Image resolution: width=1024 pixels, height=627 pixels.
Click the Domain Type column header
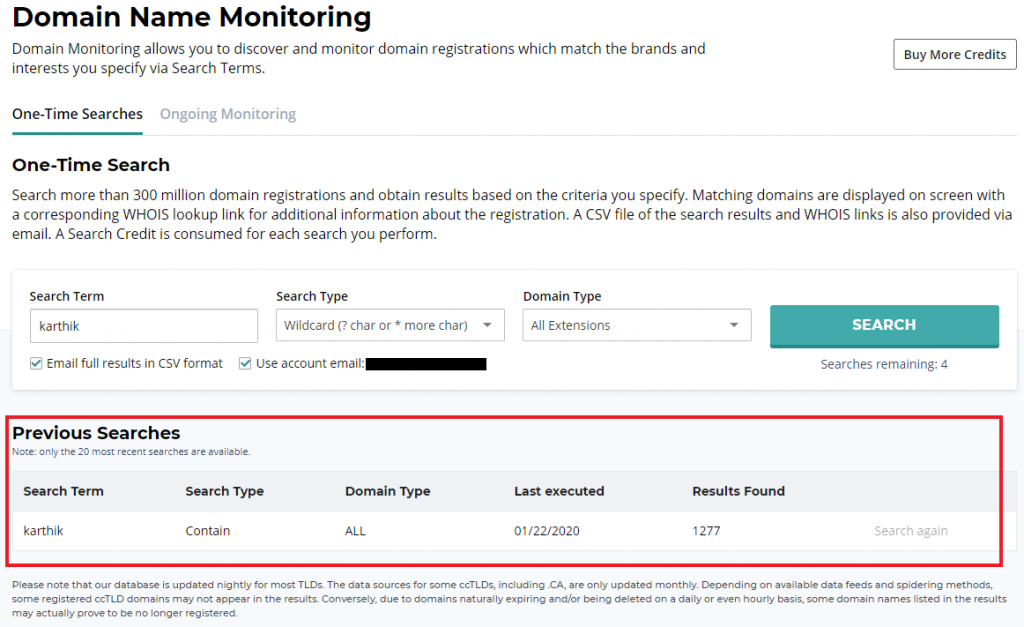click(x=388, y=491)
